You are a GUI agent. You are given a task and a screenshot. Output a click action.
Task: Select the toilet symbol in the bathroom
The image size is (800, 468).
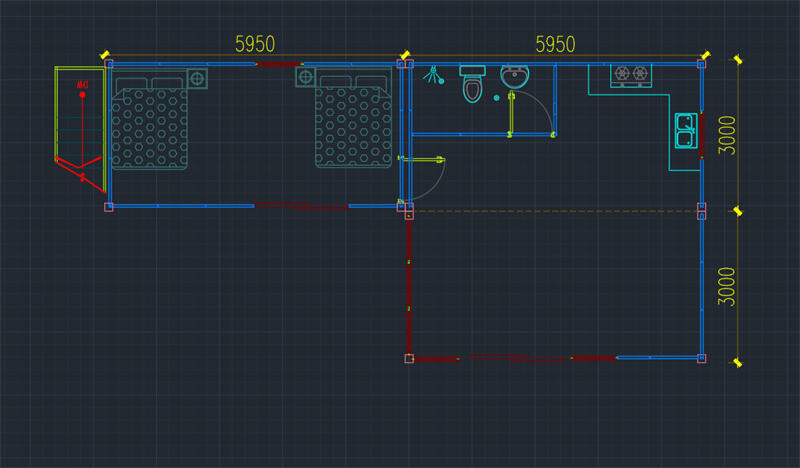472,84
